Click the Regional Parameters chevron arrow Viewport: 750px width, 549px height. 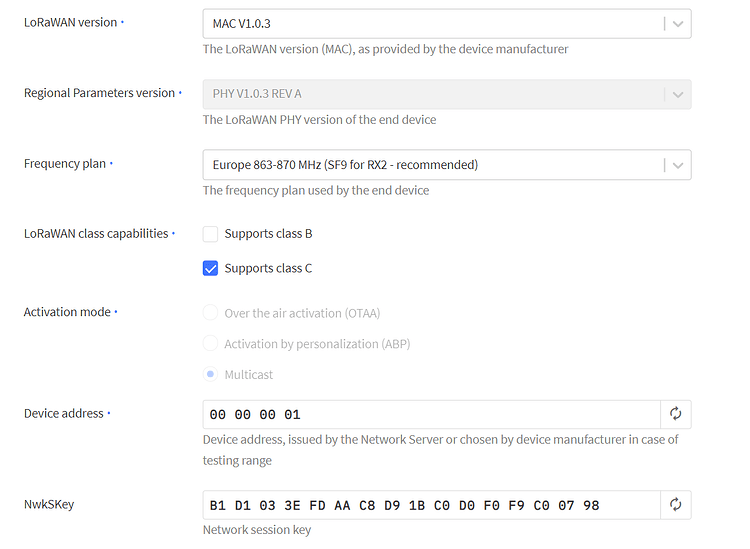click(678, 95)
